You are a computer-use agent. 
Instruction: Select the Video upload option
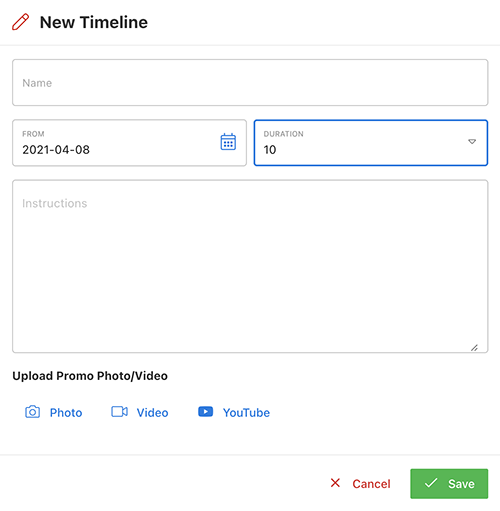click(x=140, y=412)
